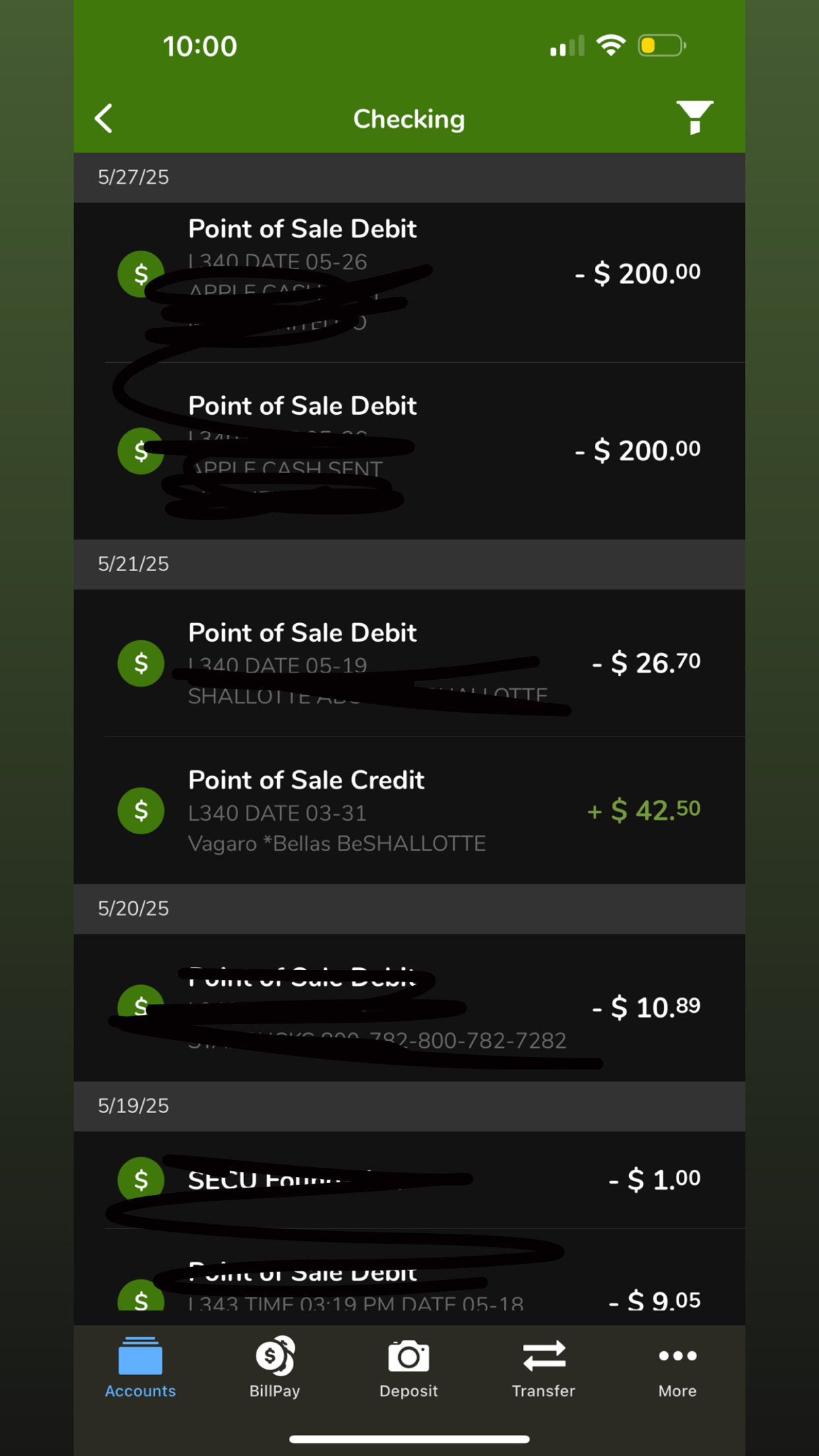Open the Vagaro Point of Sale Credit transaction

409,810
